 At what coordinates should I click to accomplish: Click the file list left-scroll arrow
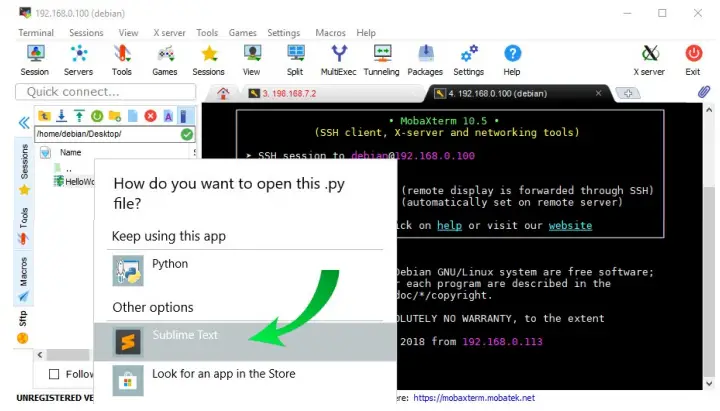click(40, 355)
